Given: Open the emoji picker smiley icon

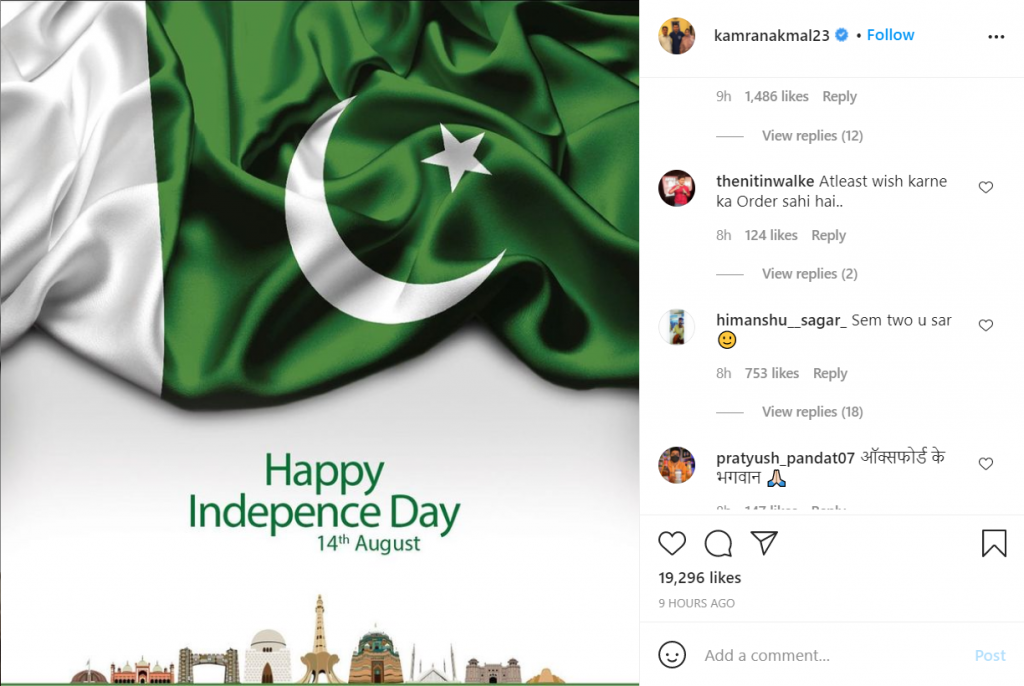Looking at the screenshot, I should click(671, 655).
